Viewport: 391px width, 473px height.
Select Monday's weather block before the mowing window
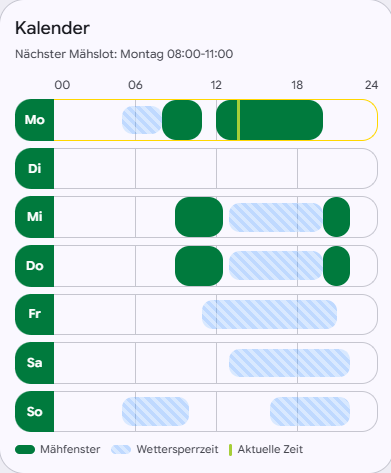[142, 120]
